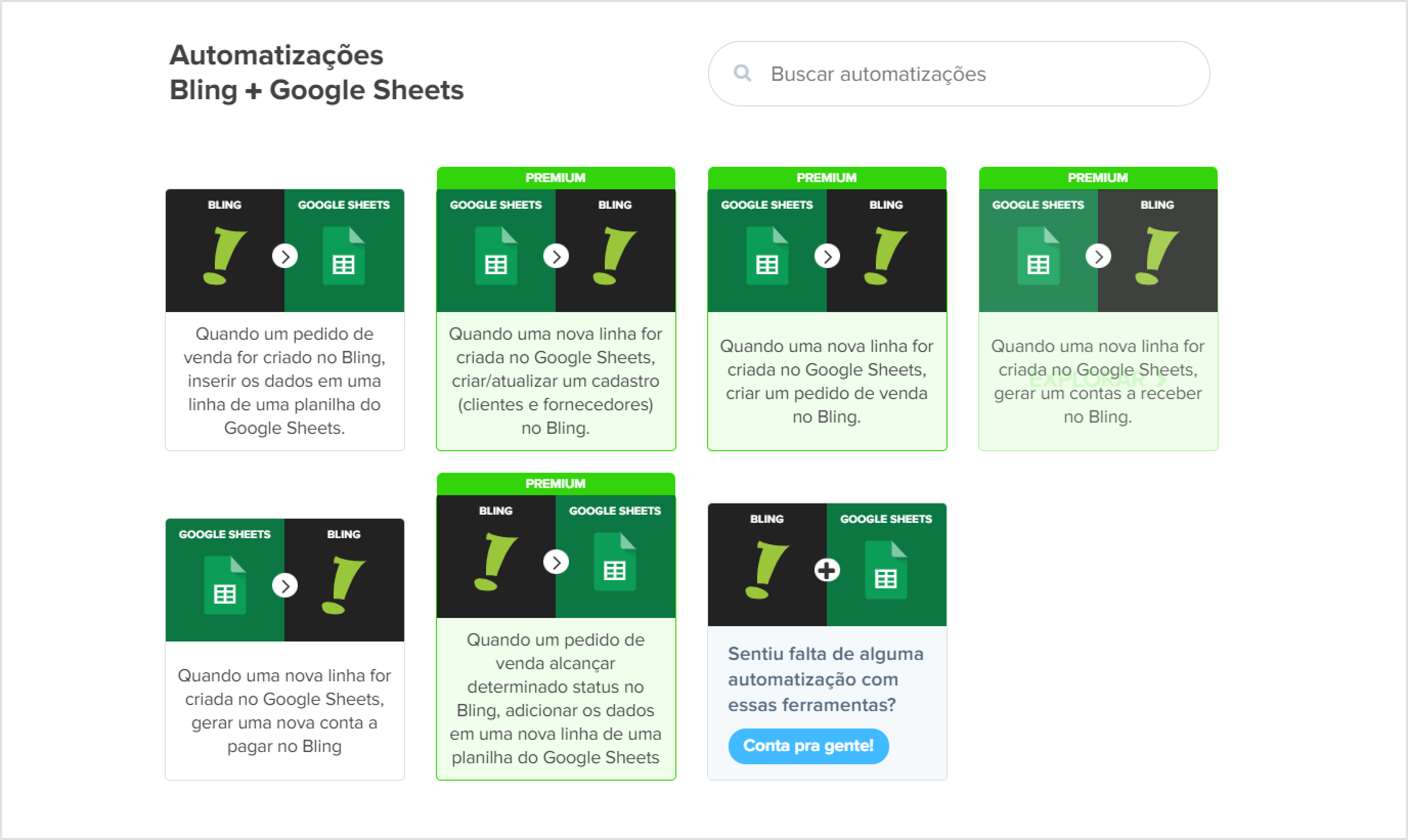Open the 'inserir os dados em uma linha' automation
Screen dimensions: 1408x840
click(x=284, y=320)
